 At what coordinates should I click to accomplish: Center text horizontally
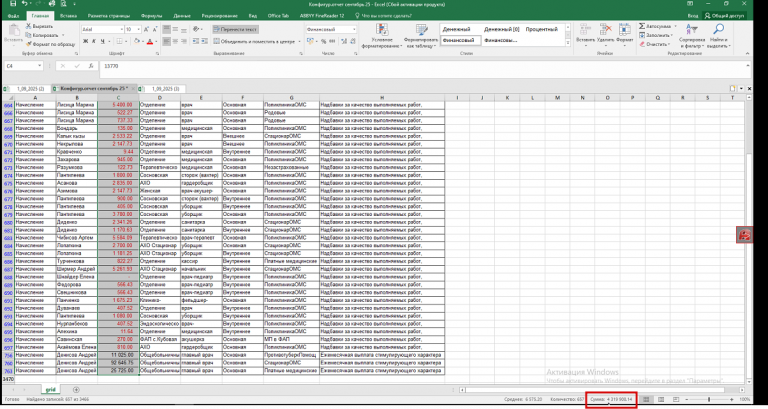pyautogui.click(x=175, y=42)
